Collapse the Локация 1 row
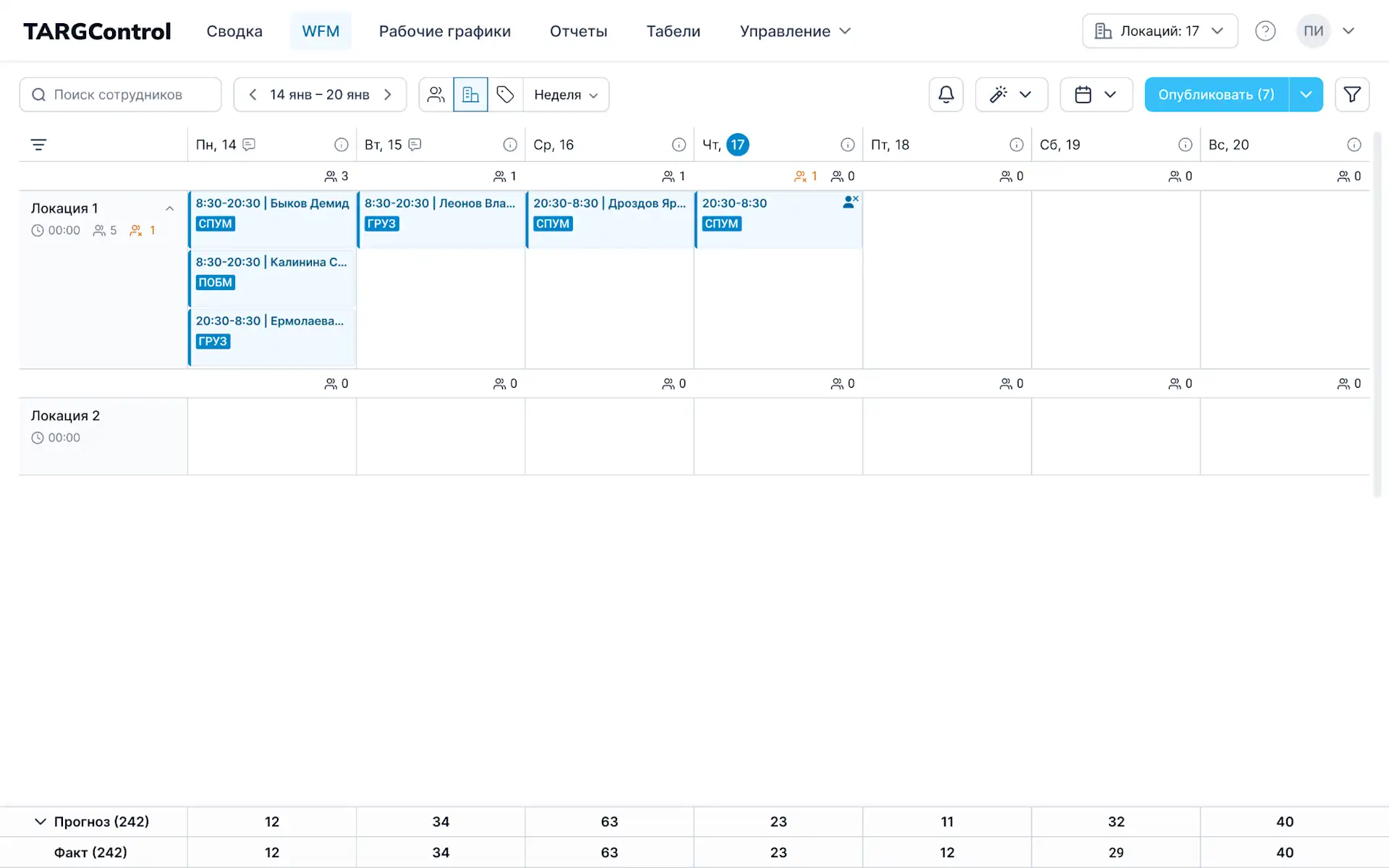The image size is (1389, 868). coord(169,208)
